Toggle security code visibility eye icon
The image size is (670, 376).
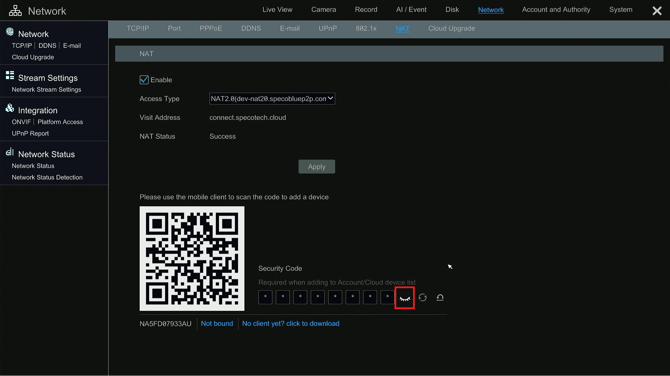point(405,298)
